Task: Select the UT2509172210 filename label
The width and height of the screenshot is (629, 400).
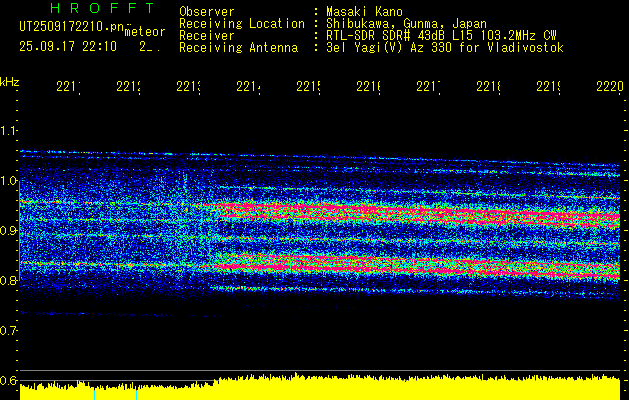Action: coord(71,26)
